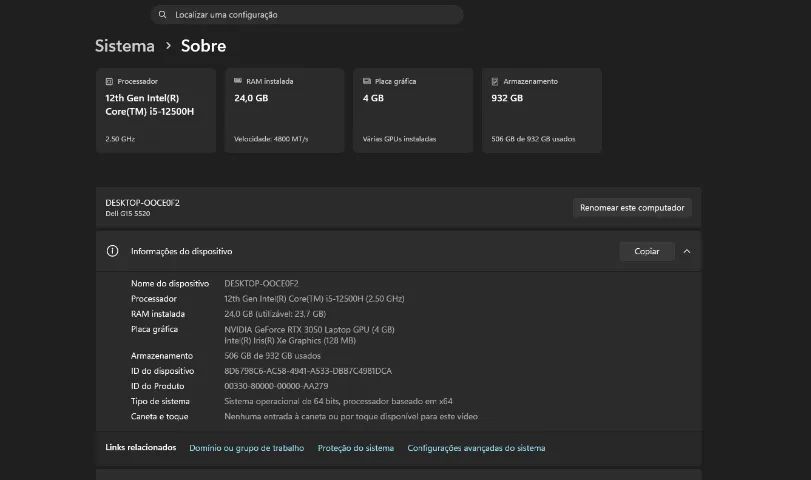Select the Processador 12th Gen Intel card
The width and height of the screenshot is (811, 480).
coord(156,110)
